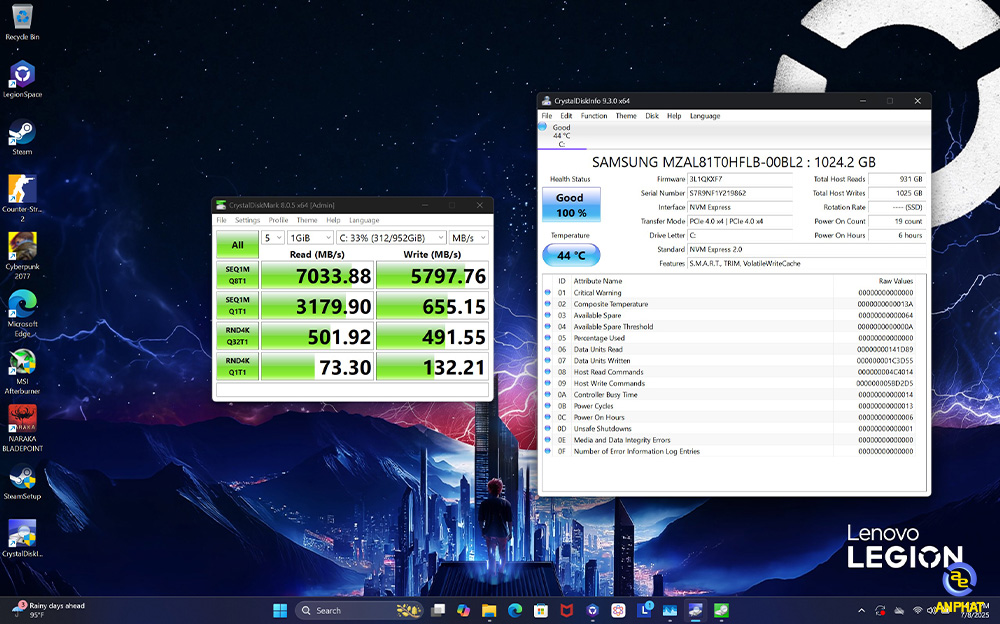Open Wi-Fi network tray icon
This screenshot has height=624, width=1000.
pos(917,611)
